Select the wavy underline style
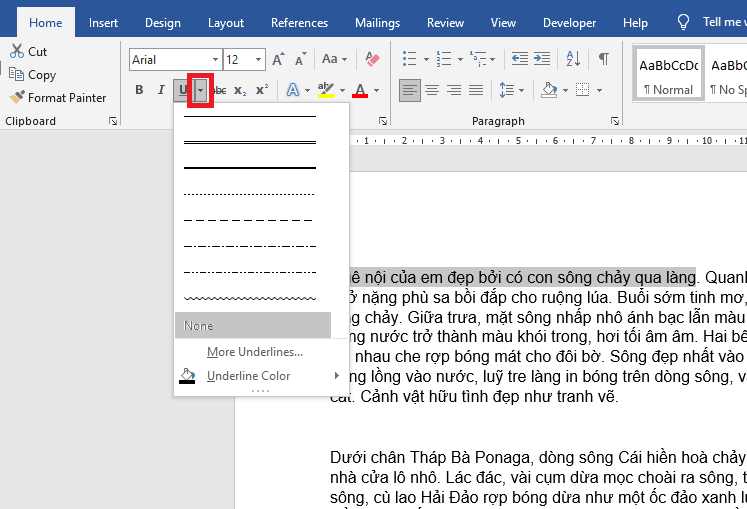The height and width of the screenshot is (509, 747). [249, 298]
